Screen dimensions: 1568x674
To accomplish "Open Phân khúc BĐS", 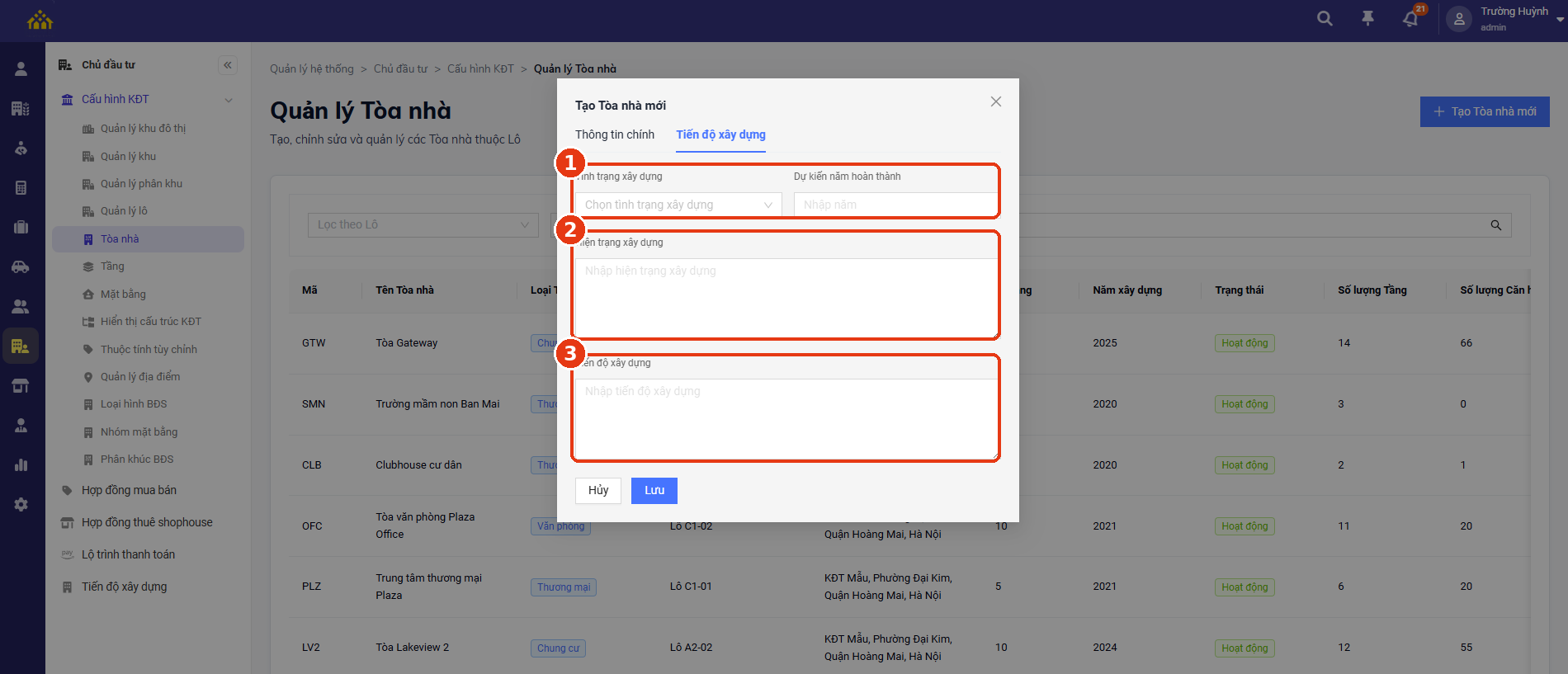I will pyautogui.click(x=137, y=460).
